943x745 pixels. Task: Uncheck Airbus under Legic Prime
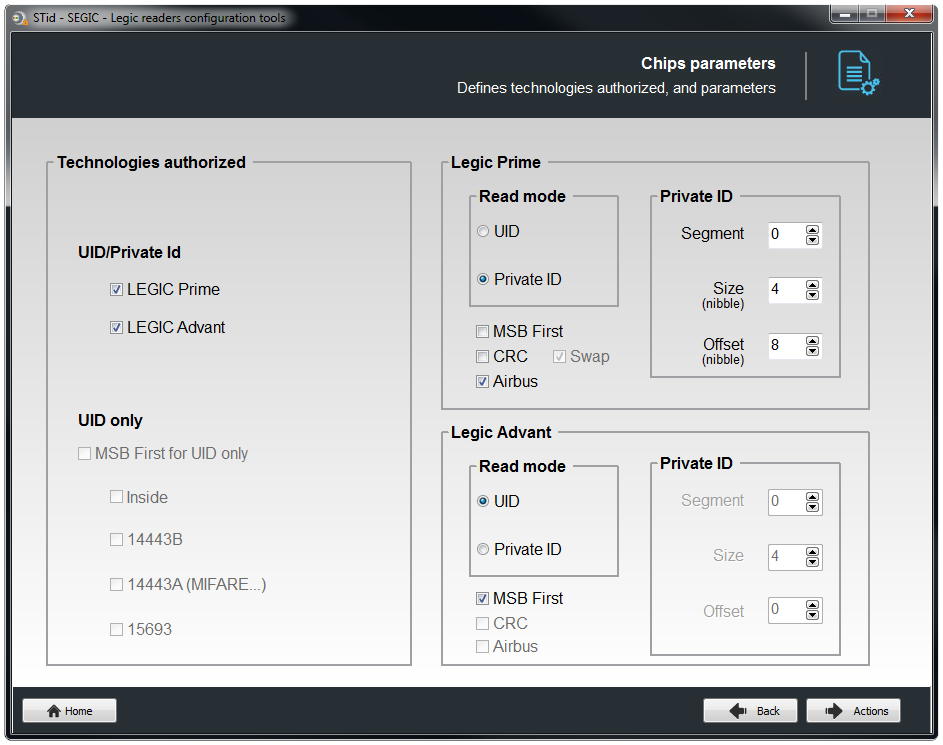point(482,382)
